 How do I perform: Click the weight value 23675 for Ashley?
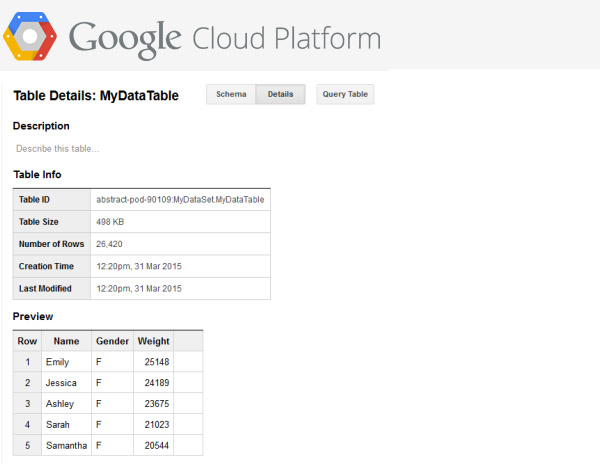[x=156, y=404]
